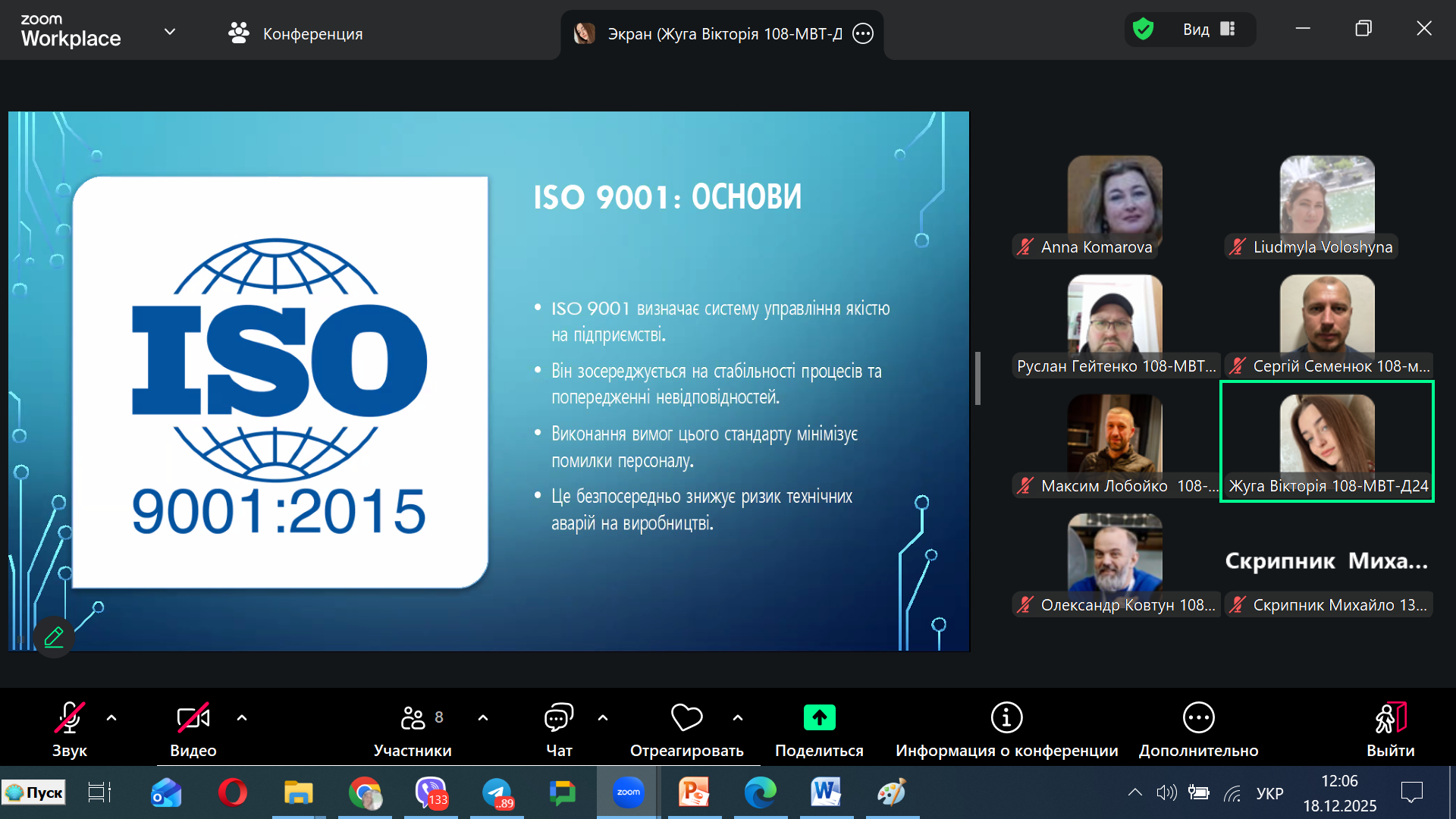Screen dimensions: 1456x819
Task: Unmute the microphone with Звук button
Action: [x=69, y=717]
